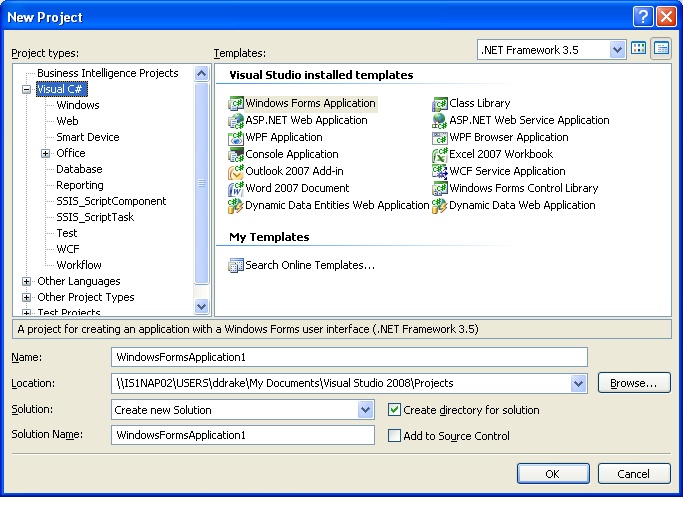Image resolution: width=683 pixels, height=512 pixels.
Task: Select Windows Forms Control Library icon
Action: pos(440,189)
